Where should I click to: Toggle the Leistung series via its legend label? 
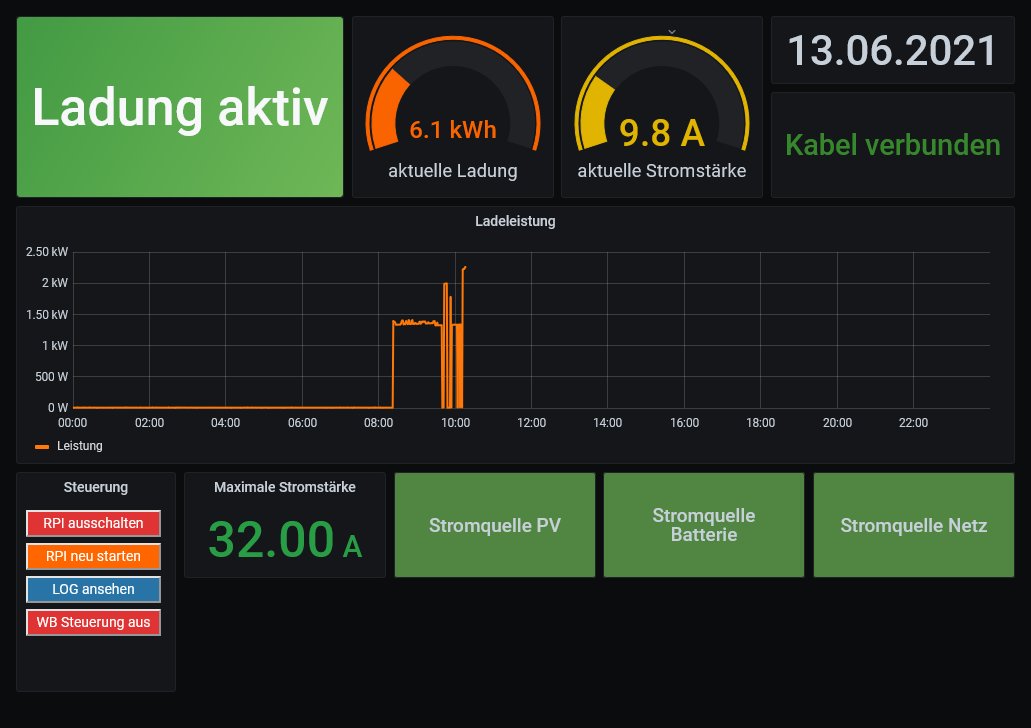(x=80, y=446)
